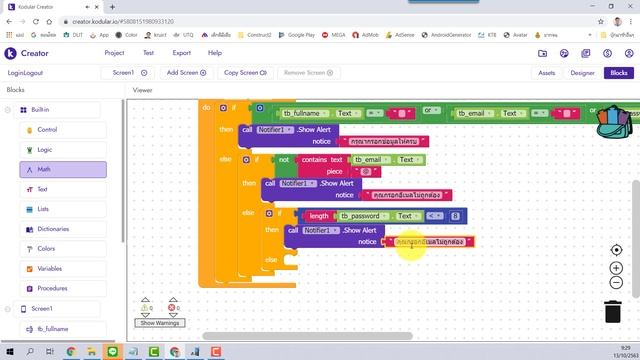Viewport: 640px width, 360px height.
Task: Click the Add Screen button
Action: pyautogui.click(x=186, y=73)
